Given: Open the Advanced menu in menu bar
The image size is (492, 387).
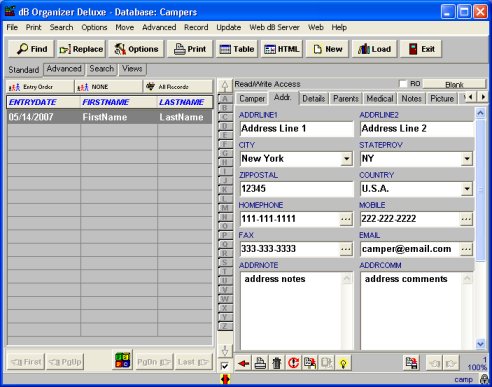Looking at the screenshot, I should pyautogui.click(x=159, y=27).
